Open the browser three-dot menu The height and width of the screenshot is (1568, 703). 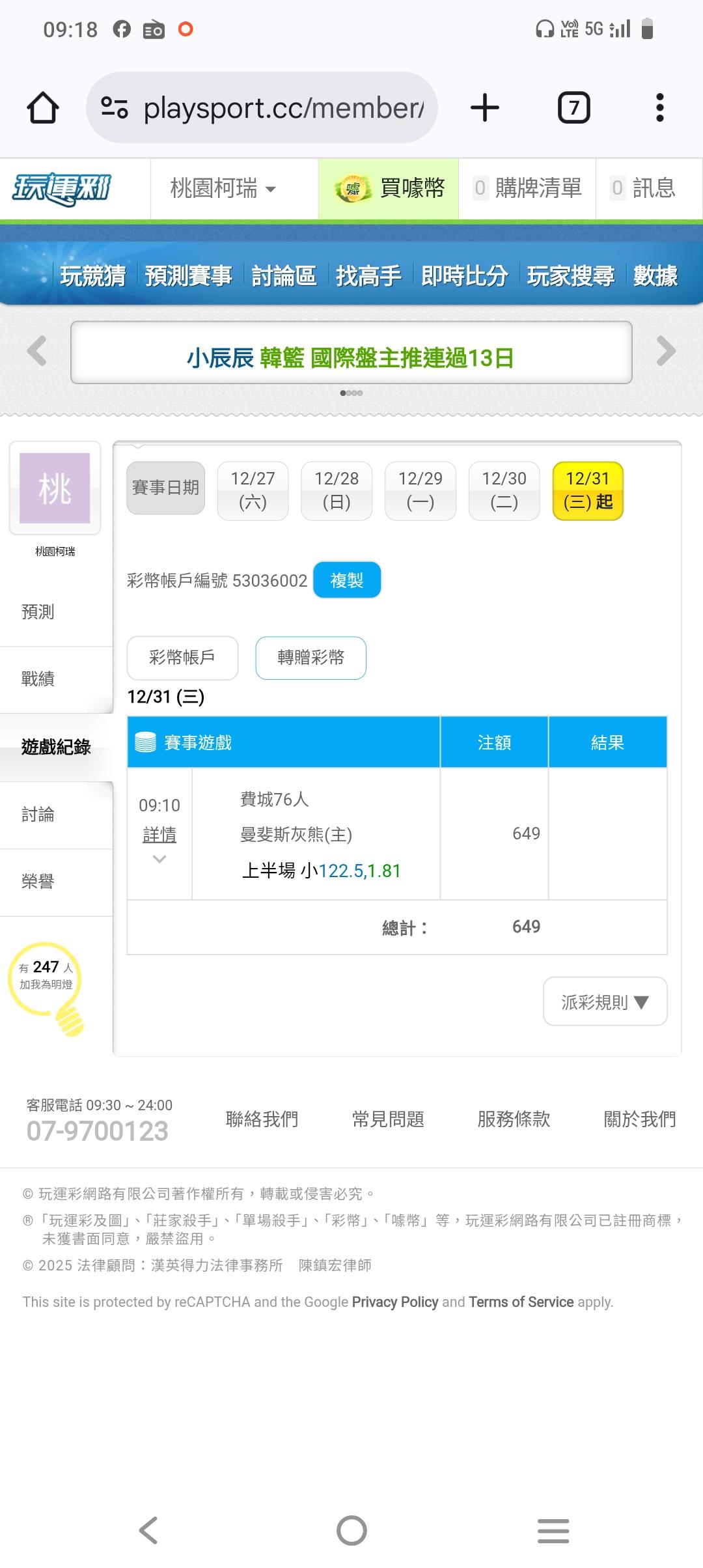tap(659, 107)
